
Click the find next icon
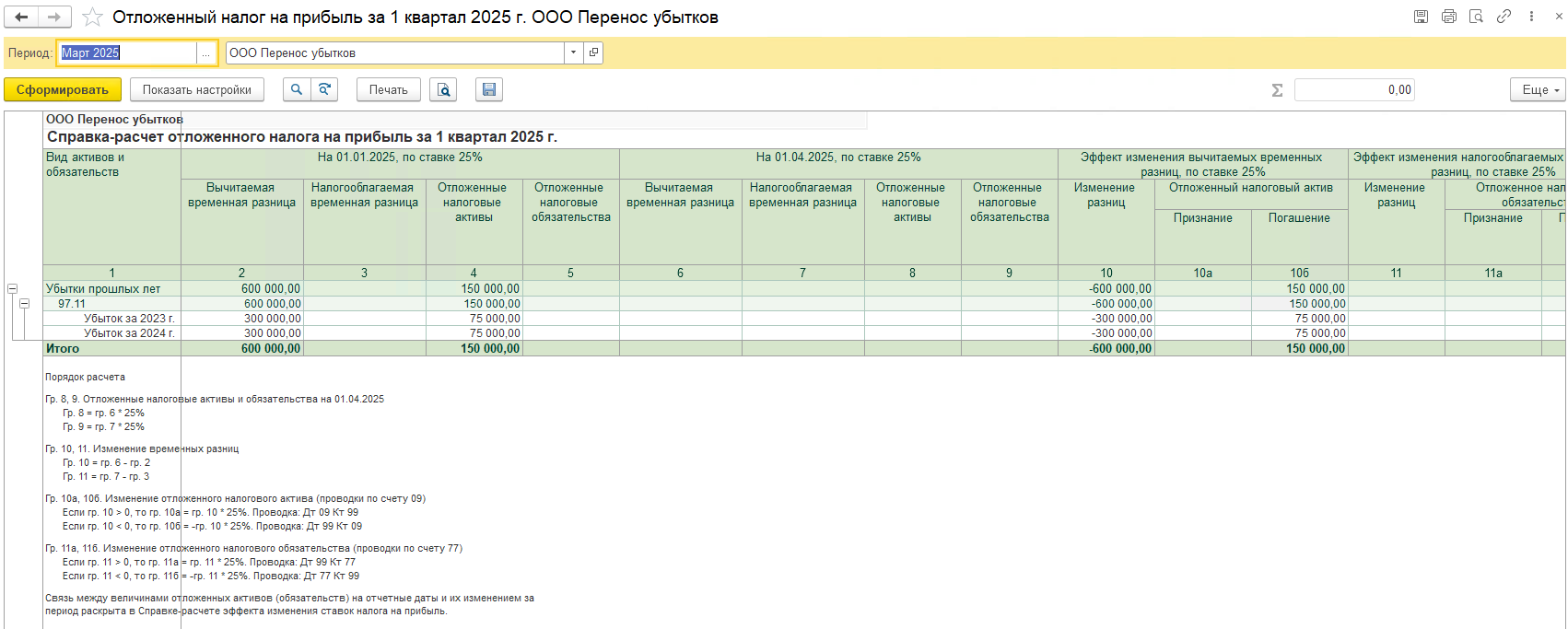(x=324, y=89)
